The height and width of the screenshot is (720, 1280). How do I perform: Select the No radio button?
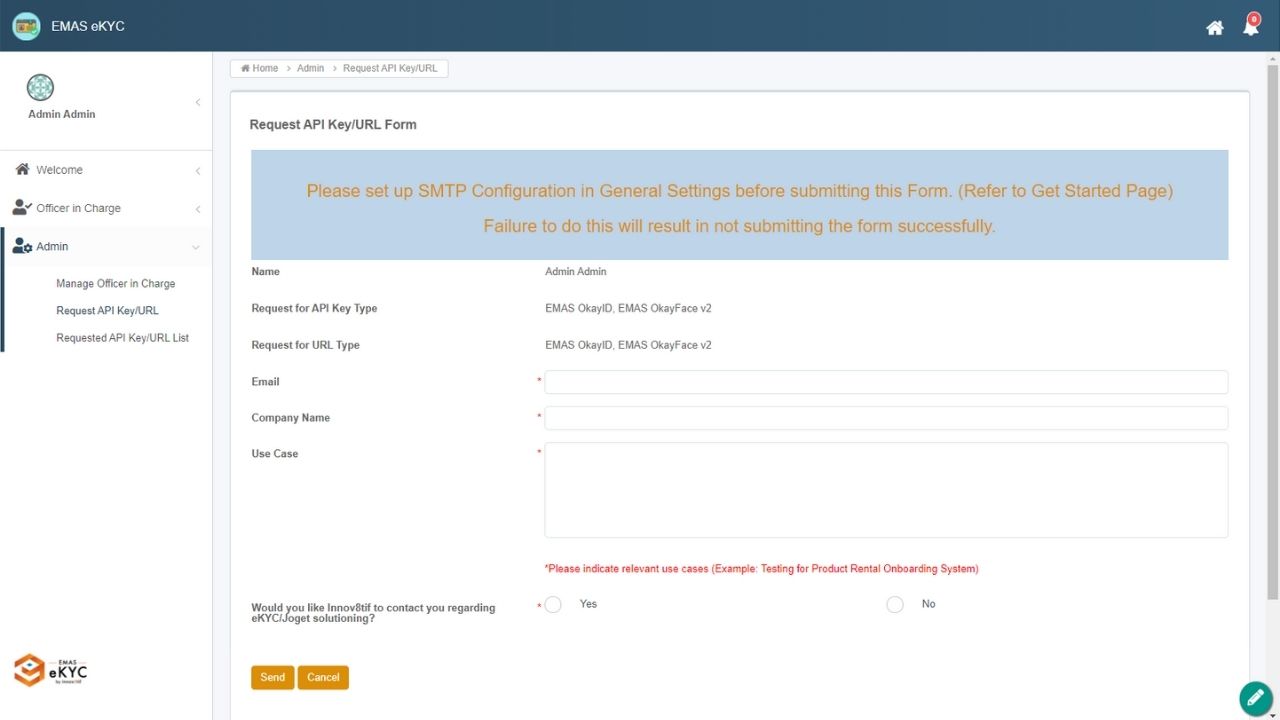click(x=895, y=604)
